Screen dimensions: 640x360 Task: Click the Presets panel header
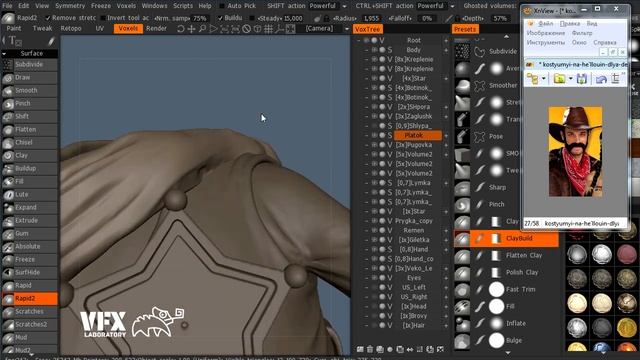click(x=464, y=29)
